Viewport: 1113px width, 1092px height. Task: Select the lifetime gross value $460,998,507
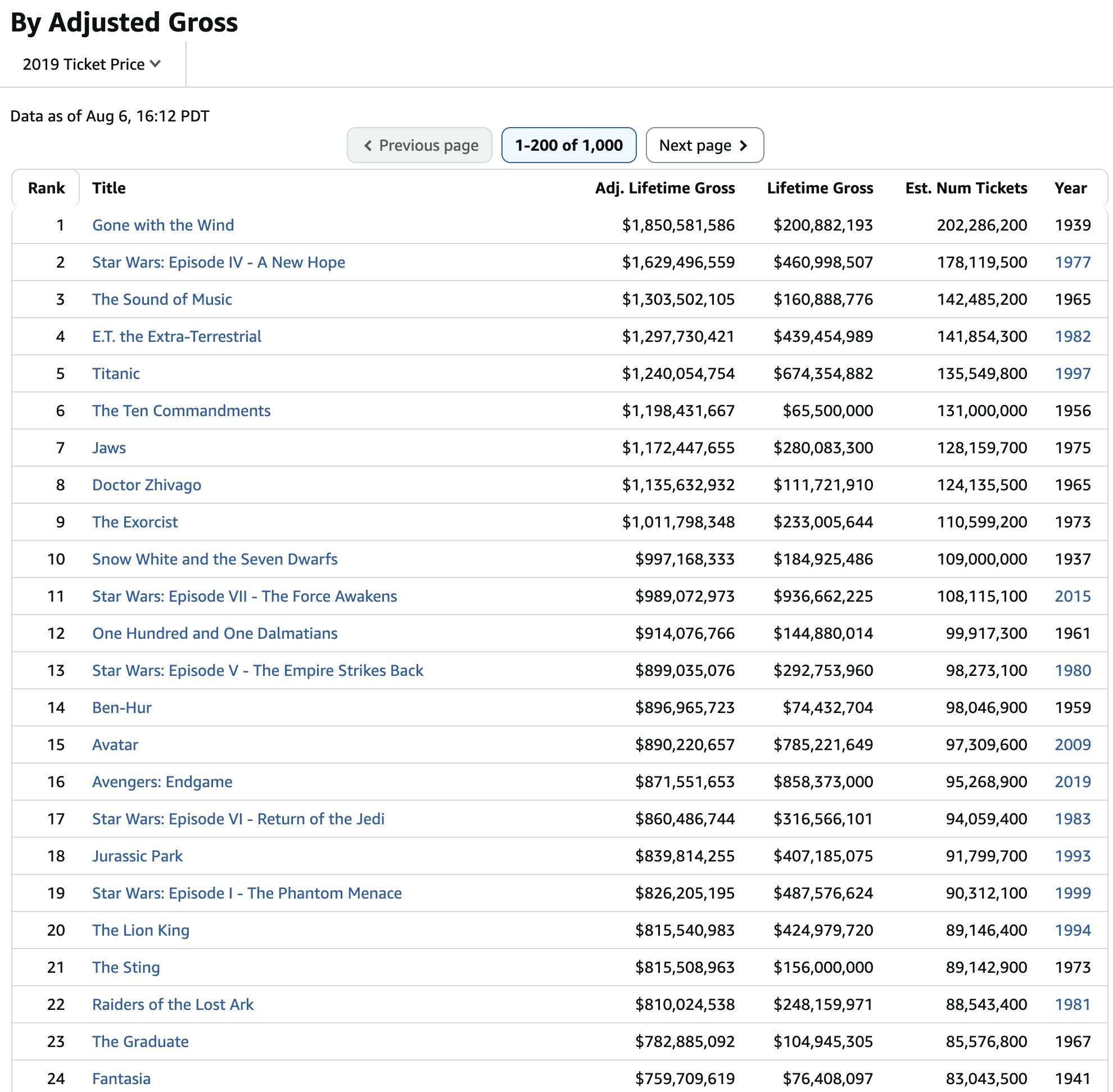tap(823, 262)
